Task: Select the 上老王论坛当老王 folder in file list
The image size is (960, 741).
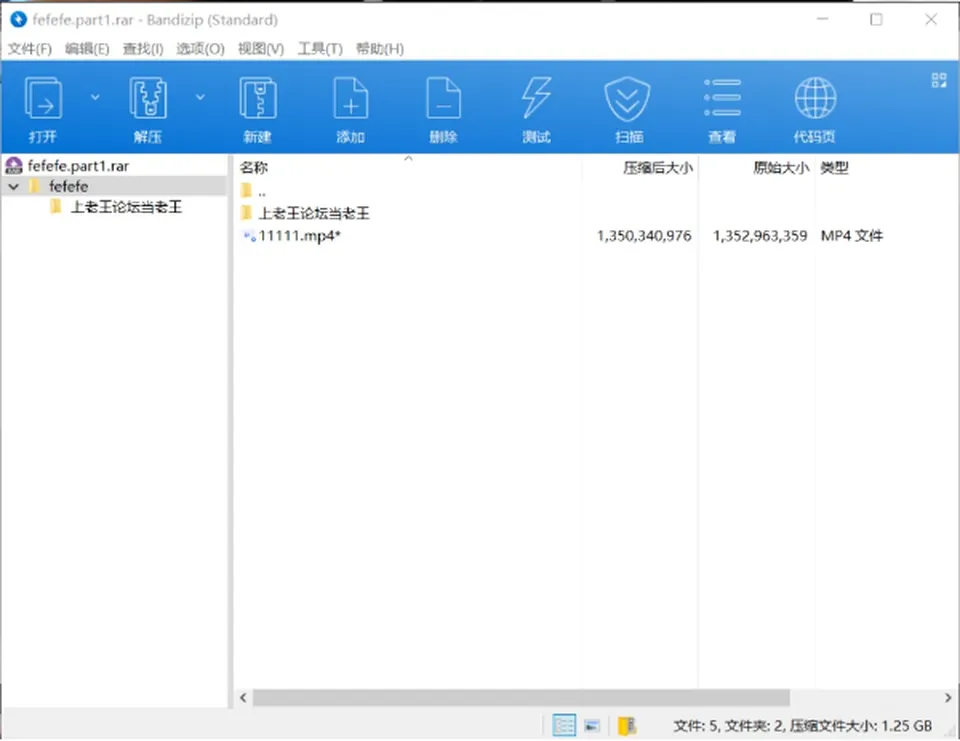Action: [314, 213]
